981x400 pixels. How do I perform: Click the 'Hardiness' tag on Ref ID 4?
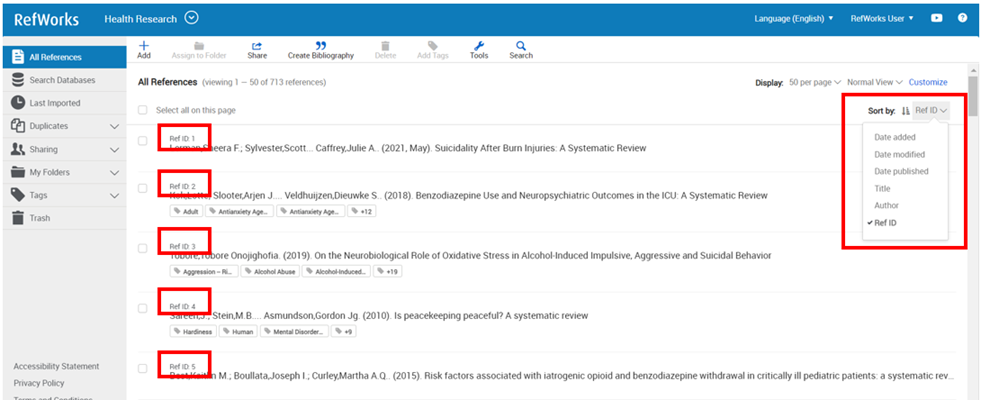click(x=193, y=332)
